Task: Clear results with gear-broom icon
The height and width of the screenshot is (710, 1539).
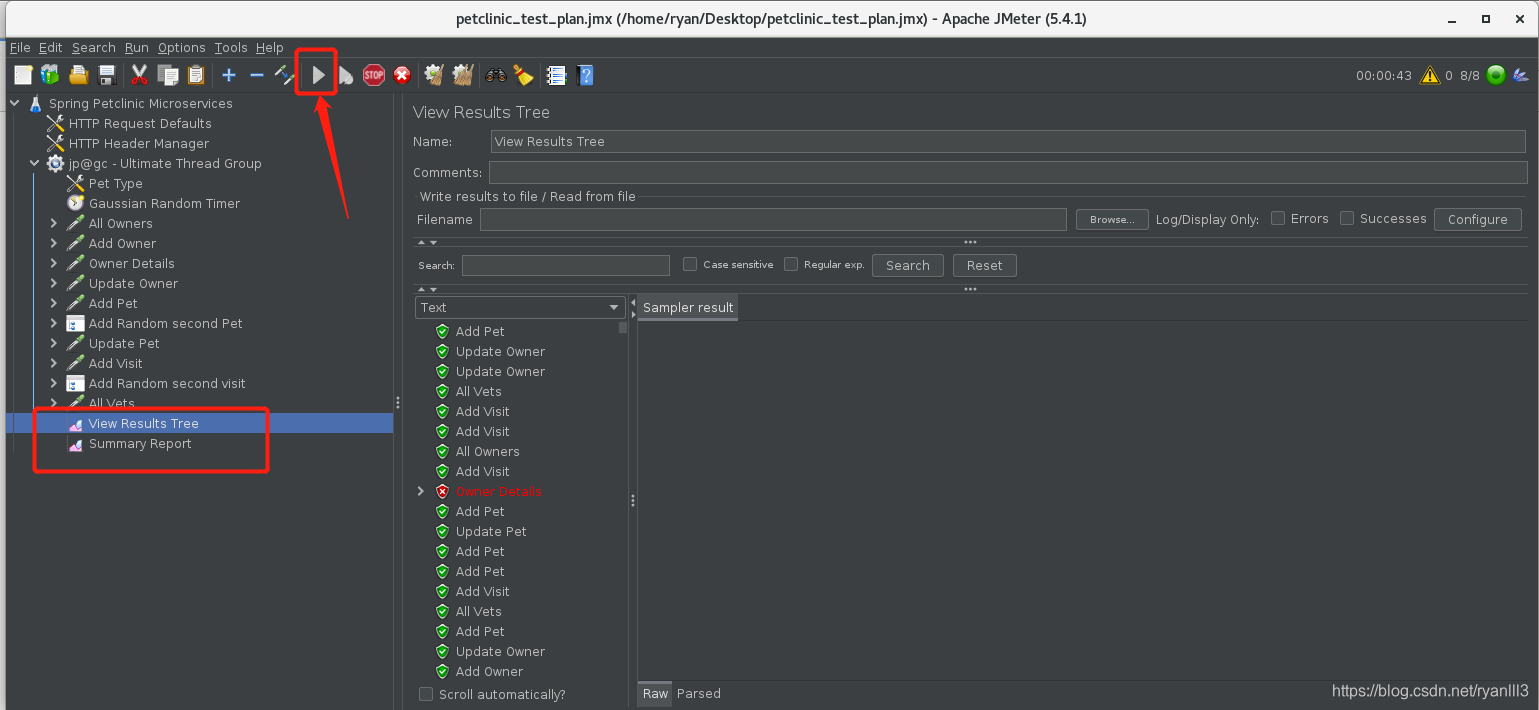Action: click(434, 75)
